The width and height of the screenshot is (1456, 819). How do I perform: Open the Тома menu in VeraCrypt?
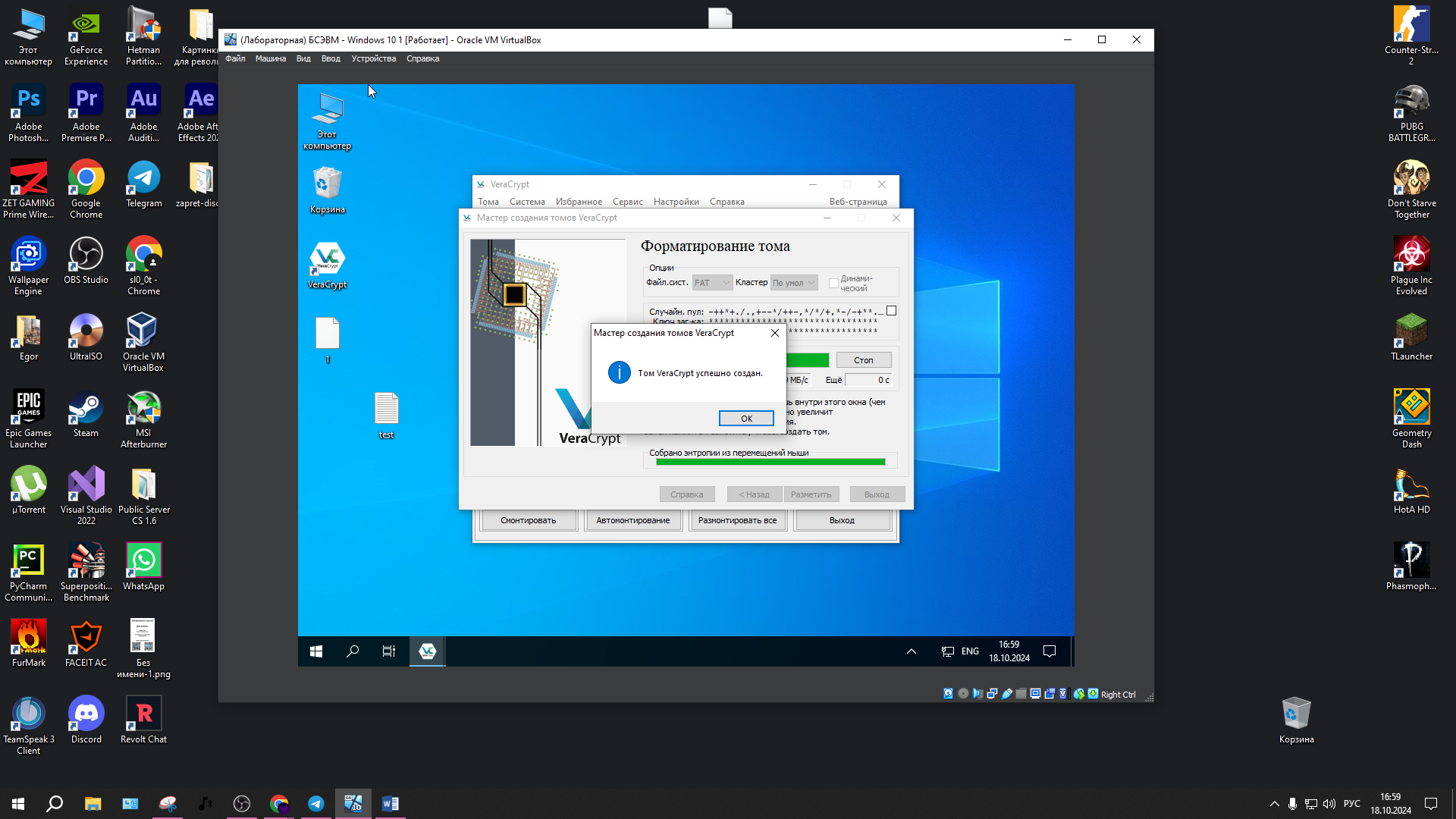click(x=488, y=202)
